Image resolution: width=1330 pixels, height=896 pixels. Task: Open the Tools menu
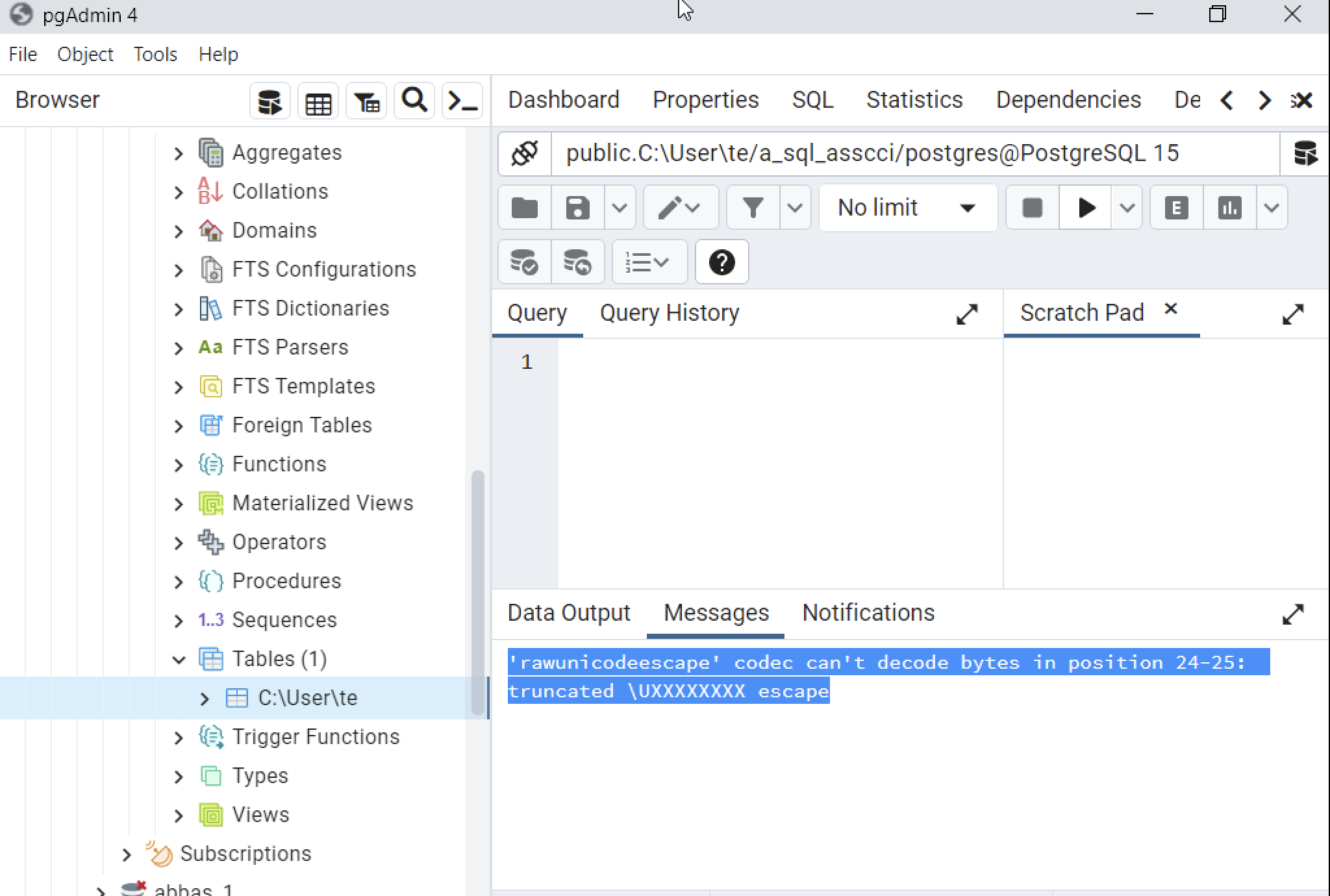[x=155, y=54]
